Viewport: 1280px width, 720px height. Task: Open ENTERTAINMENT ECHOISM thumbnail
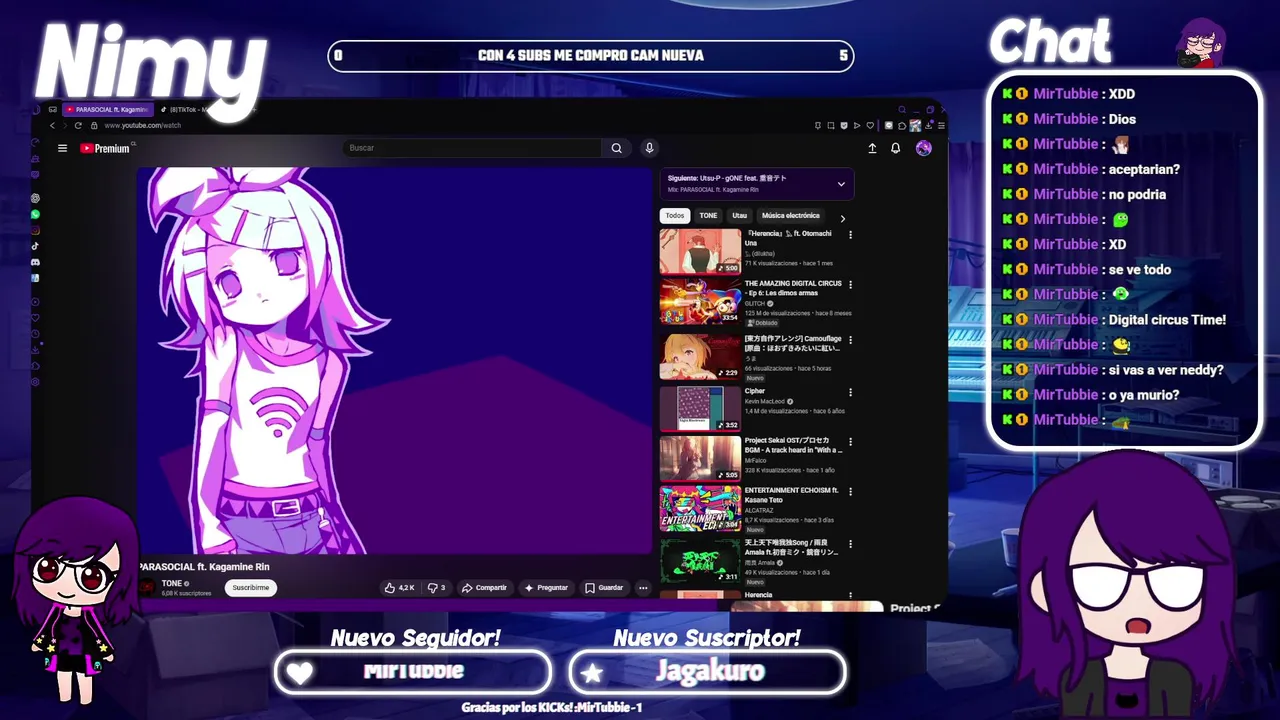700,508
